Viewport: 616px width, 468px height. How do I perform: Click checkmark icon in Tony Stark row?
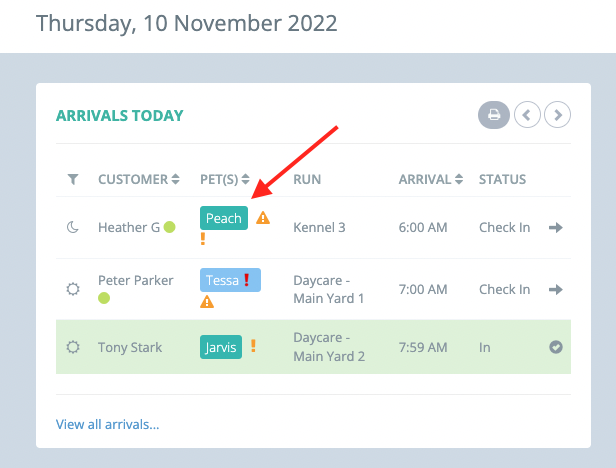pyautogui.click(x=556, y=348)
